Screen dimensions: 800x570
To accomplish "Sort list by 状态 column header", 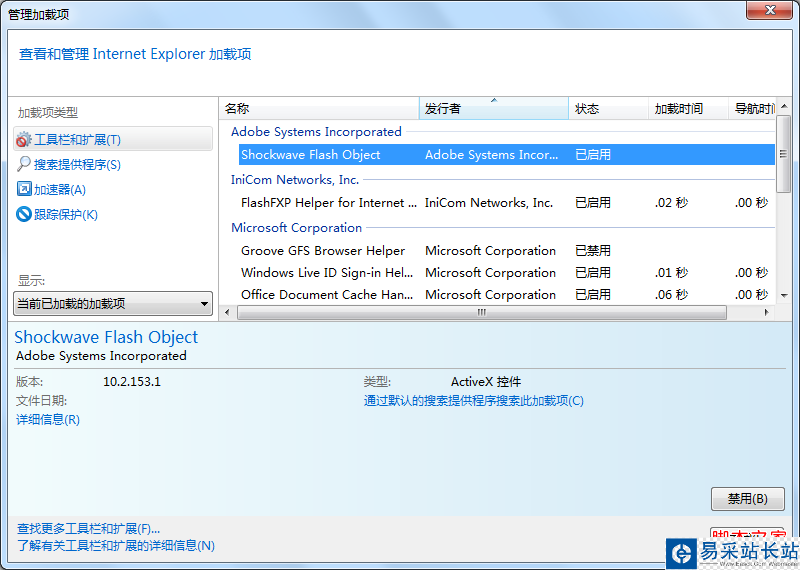I will [x=608, y=109].
